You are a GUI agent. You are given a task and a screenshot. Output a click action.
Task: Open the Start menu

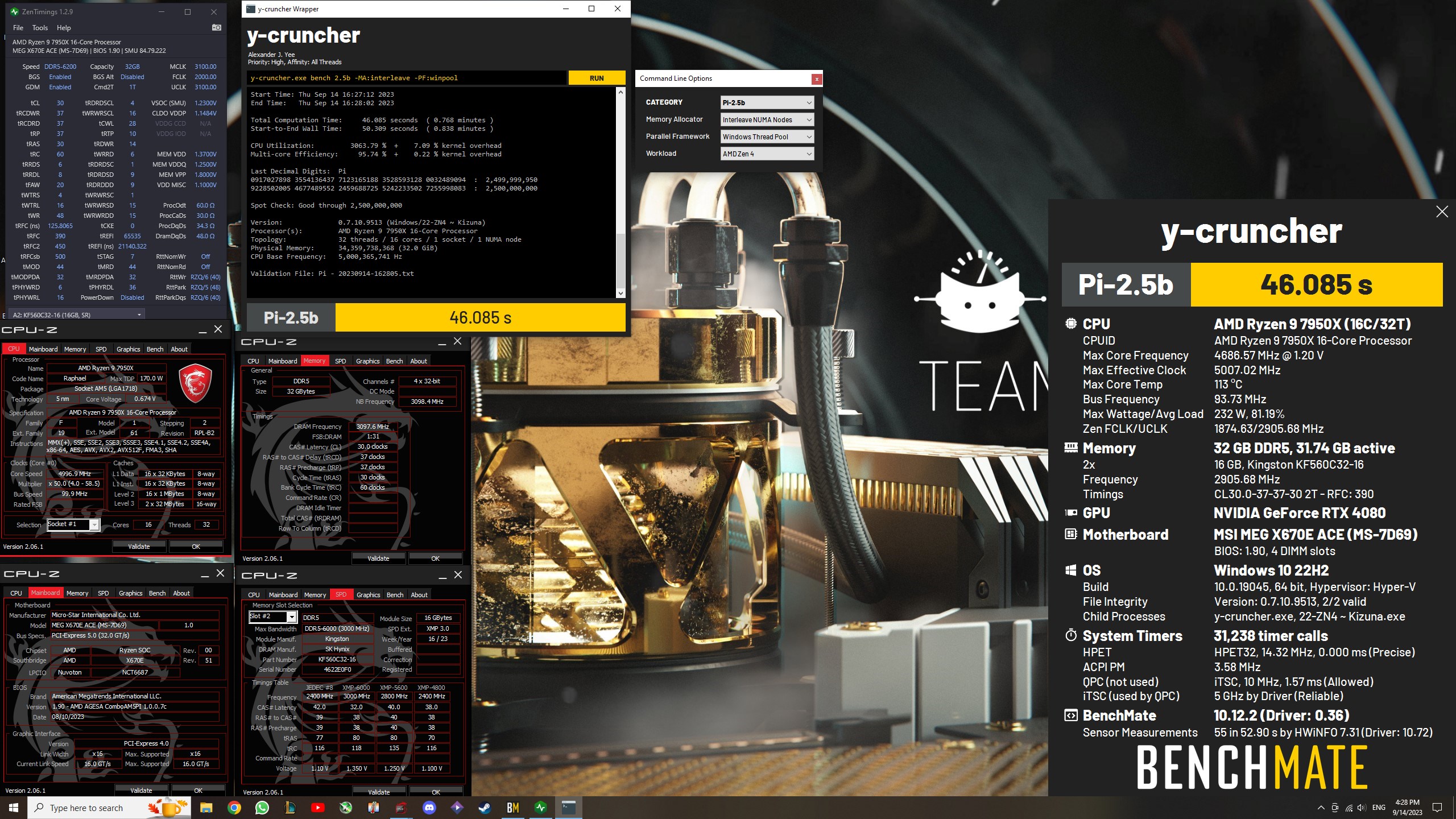tap(14, 808)
